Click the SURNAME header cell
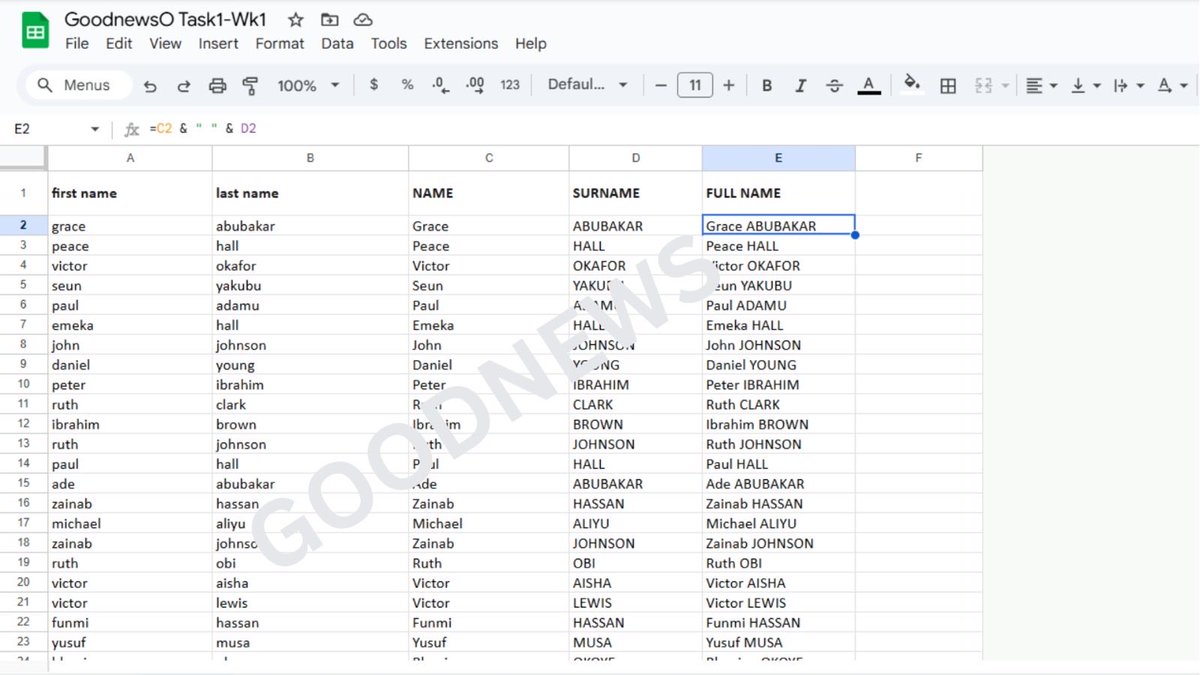 (635, 193)
